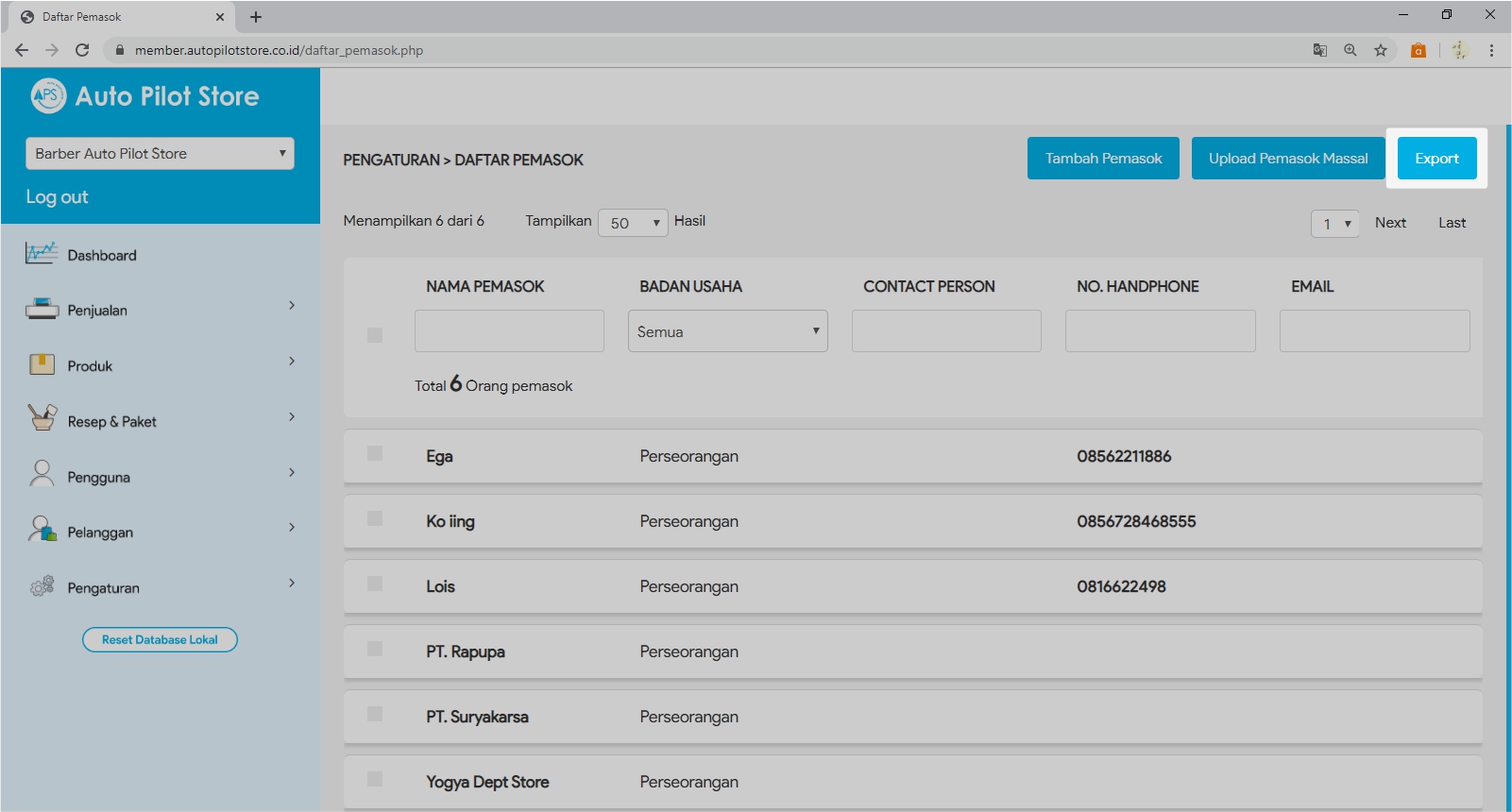Open the Badan Usaha Semua filter dropdown
Viewport: 1512px width, 812px height.
(727, 331)
